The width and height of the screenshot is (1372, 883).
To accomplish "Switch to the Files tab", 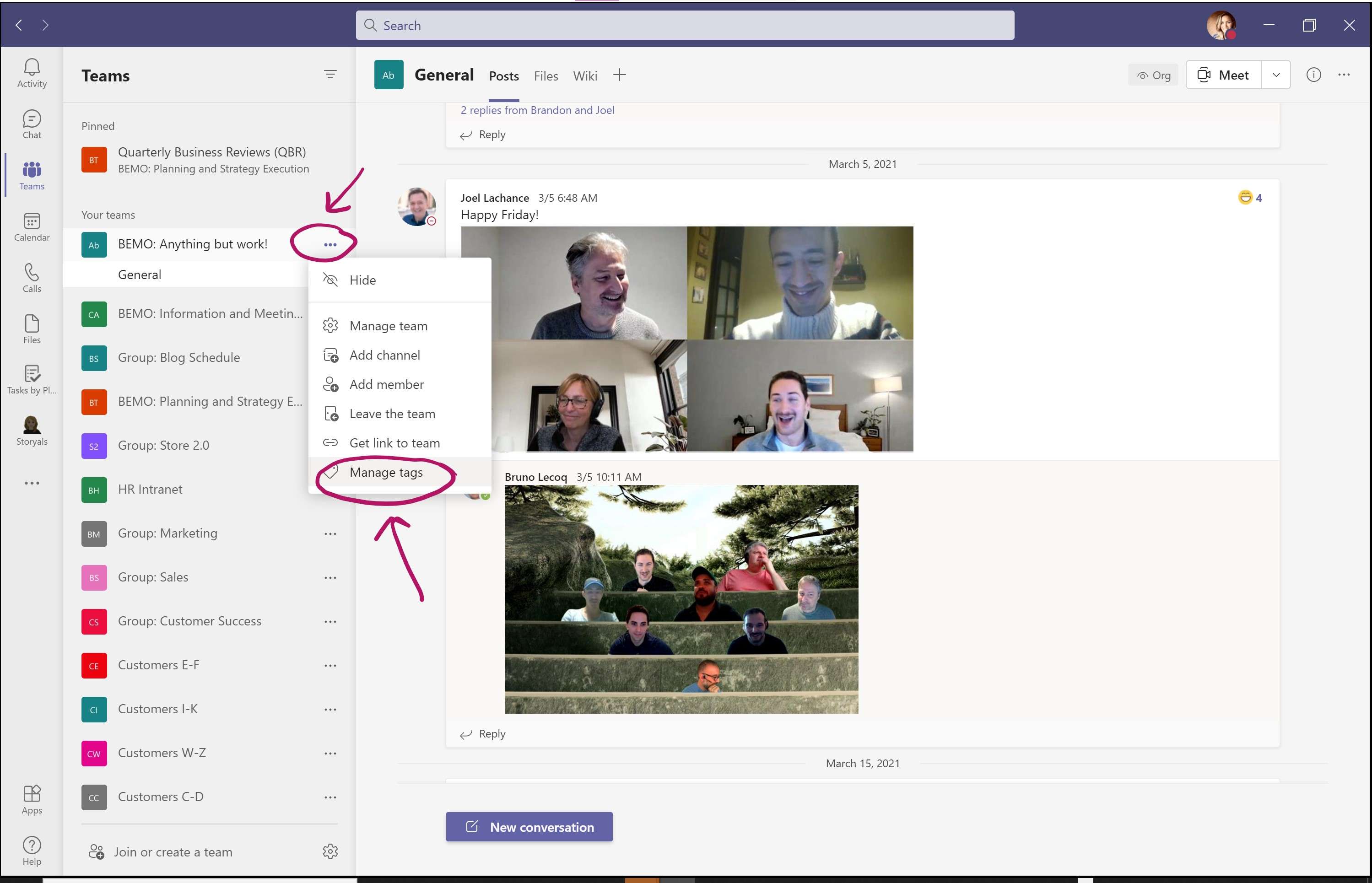I will point(546,75).
